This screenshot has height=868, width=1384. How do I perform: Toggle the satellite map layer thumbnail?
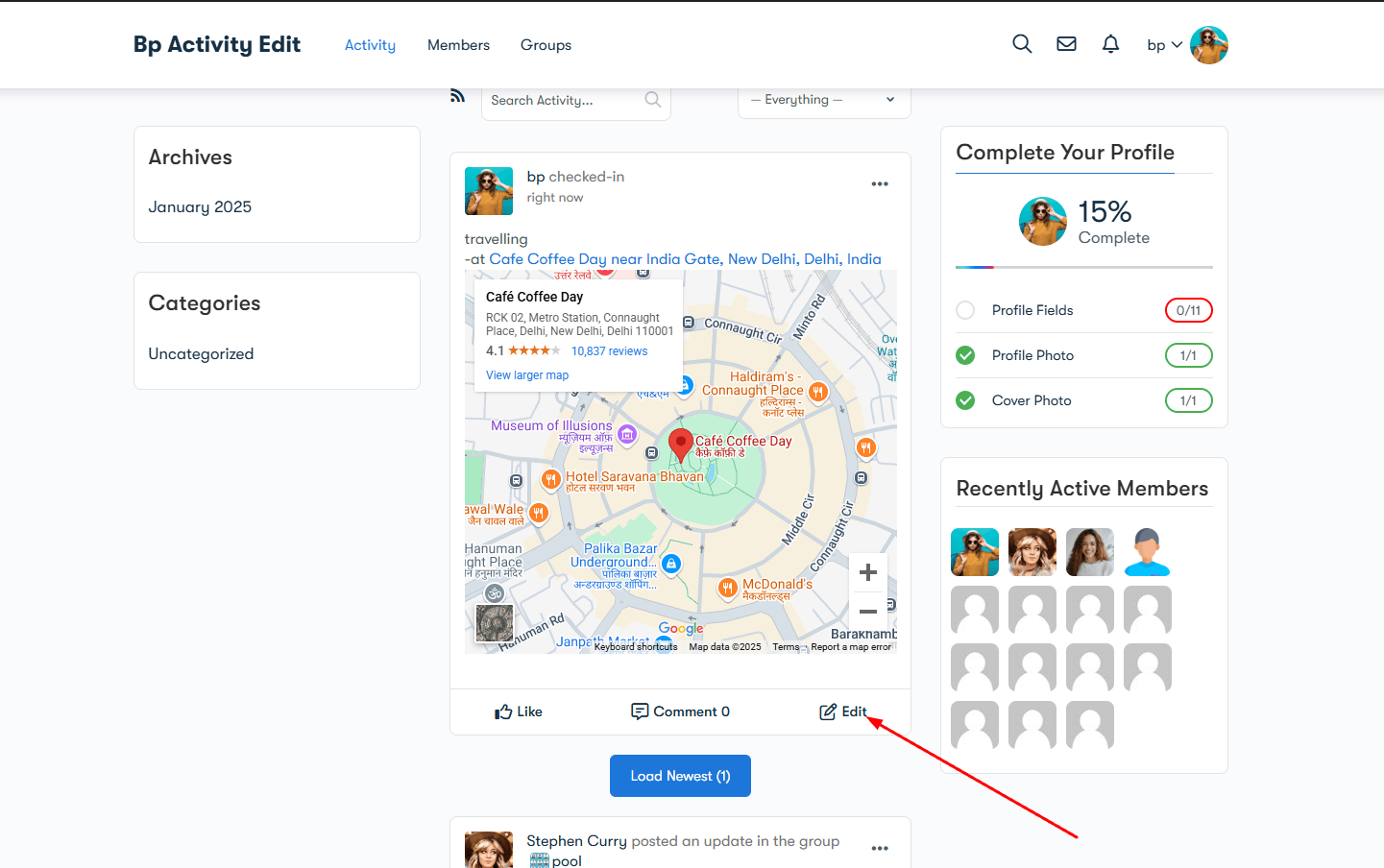point(495,623)
